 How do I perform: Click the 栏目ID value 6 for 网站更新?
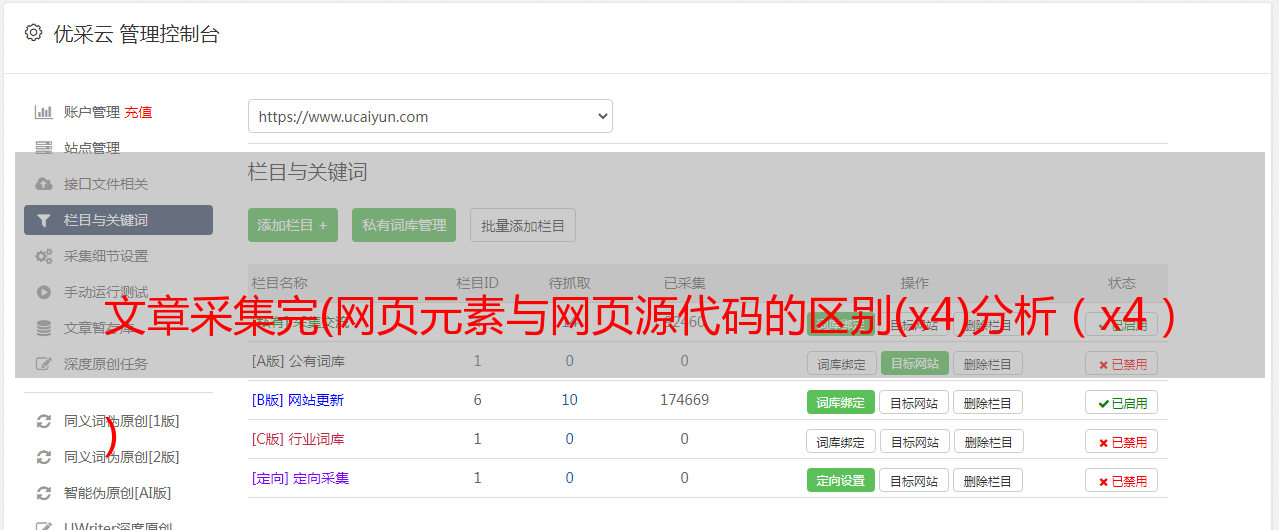pos(477,400)
